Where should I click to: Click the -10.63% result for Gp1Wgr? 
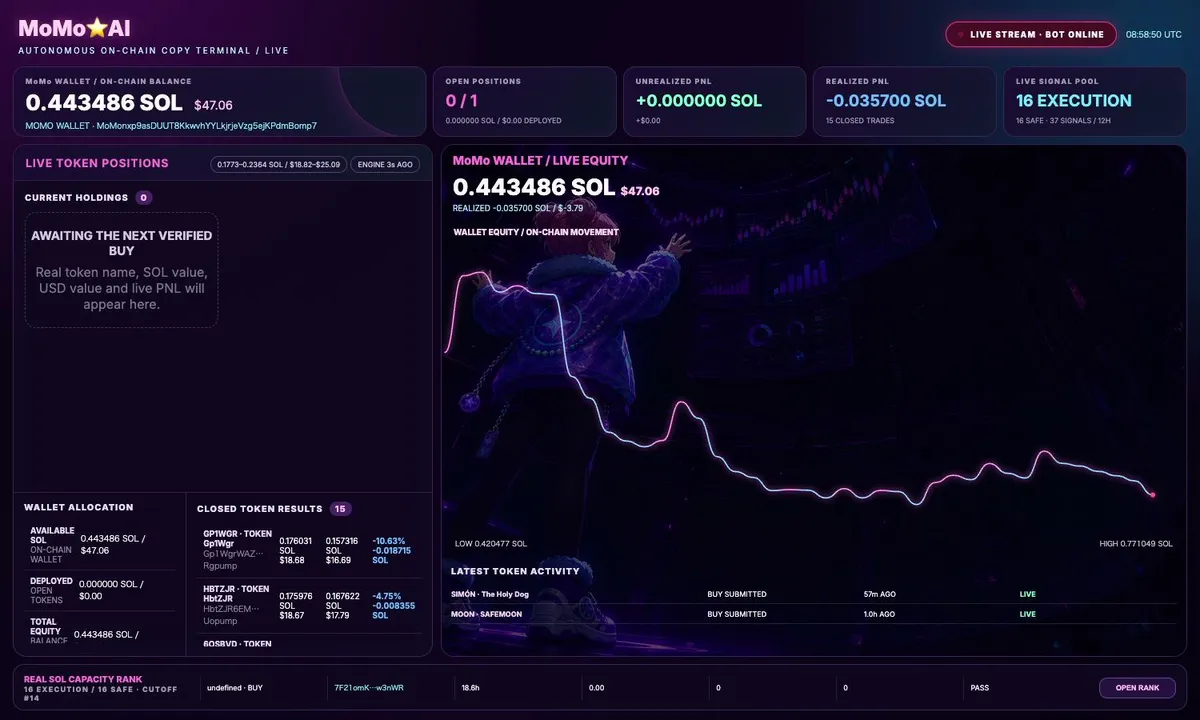coord(389,541)
